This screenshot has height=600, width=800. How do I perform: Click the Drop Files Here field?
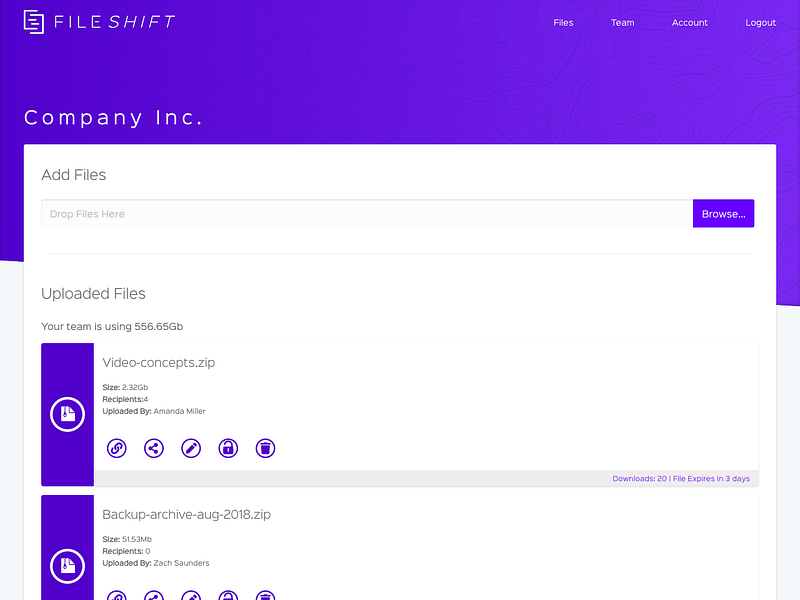pyautogui.click(x=367, y=214)
